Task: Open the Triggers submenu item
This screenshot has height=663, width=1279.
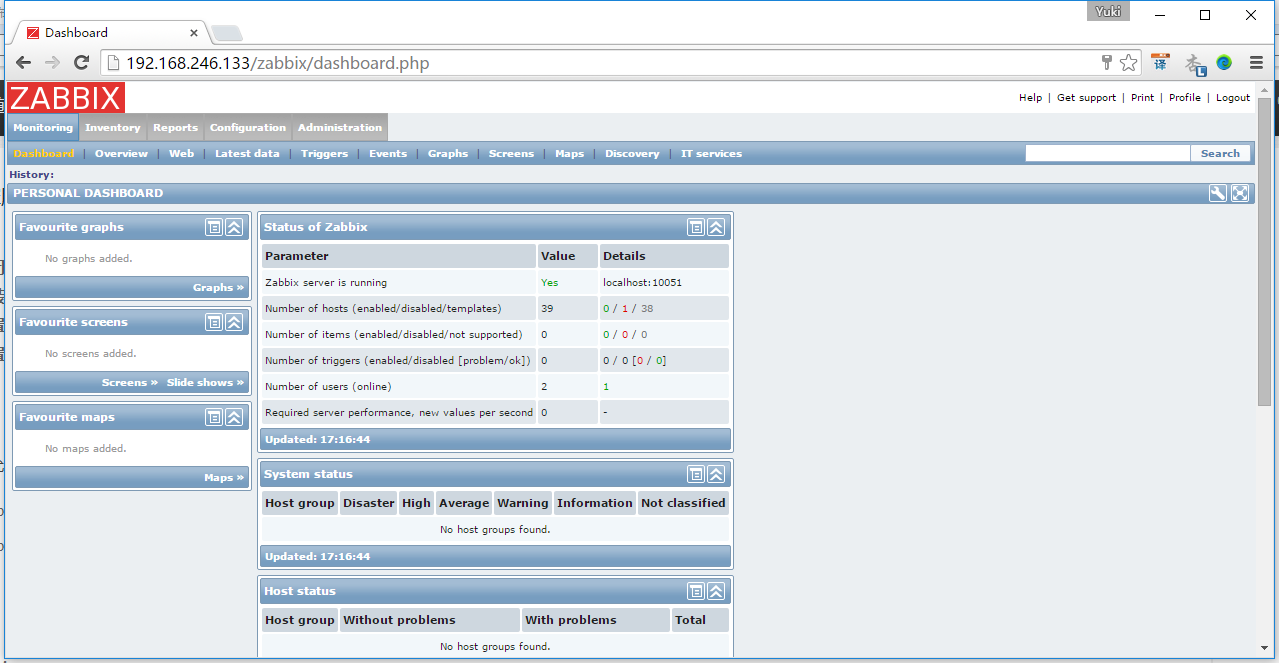Action: 325,154
